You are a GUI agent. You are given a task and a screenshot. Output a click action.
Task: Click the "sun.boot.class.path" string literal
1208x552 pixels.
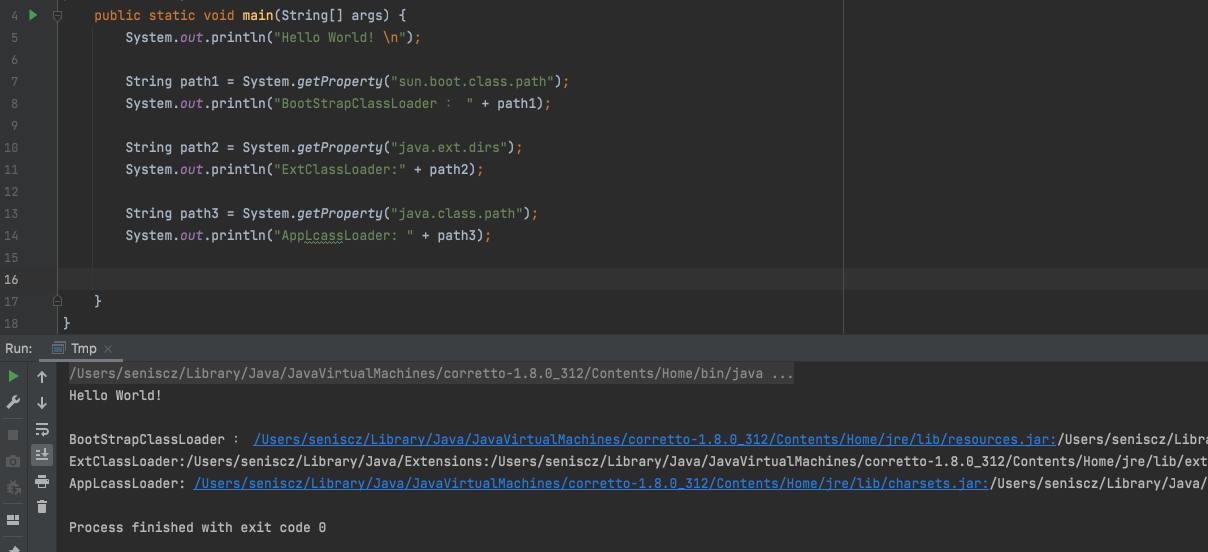point(476,81)
